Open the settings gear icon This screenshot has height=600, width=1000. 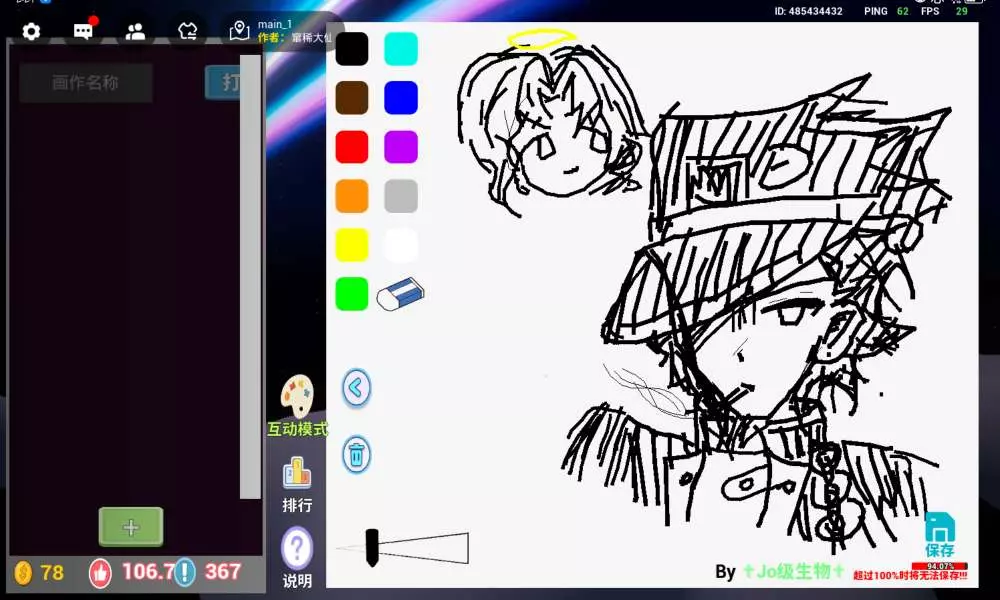[x=31, y=31]
